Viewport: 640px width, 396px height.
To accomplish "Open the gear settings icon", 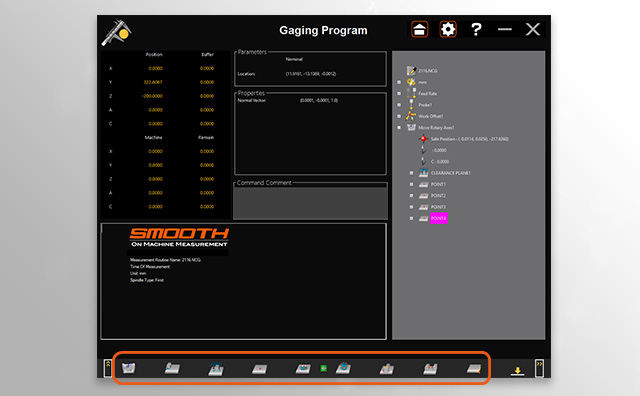I will pos(448,29).
